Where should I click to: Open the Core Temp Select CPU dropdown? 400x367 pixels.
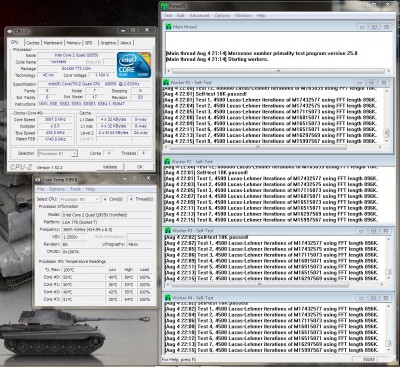tap(97, 199)
